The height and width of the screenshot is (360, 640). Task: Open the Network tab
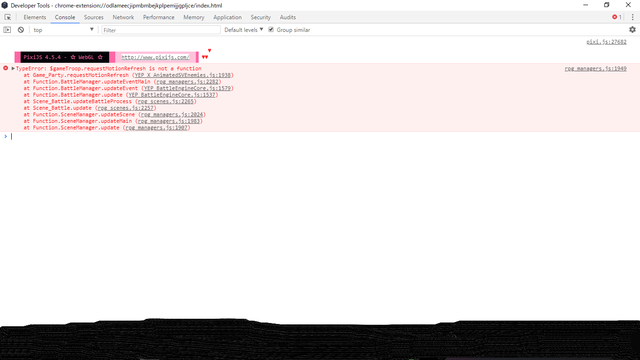point(123,17)
